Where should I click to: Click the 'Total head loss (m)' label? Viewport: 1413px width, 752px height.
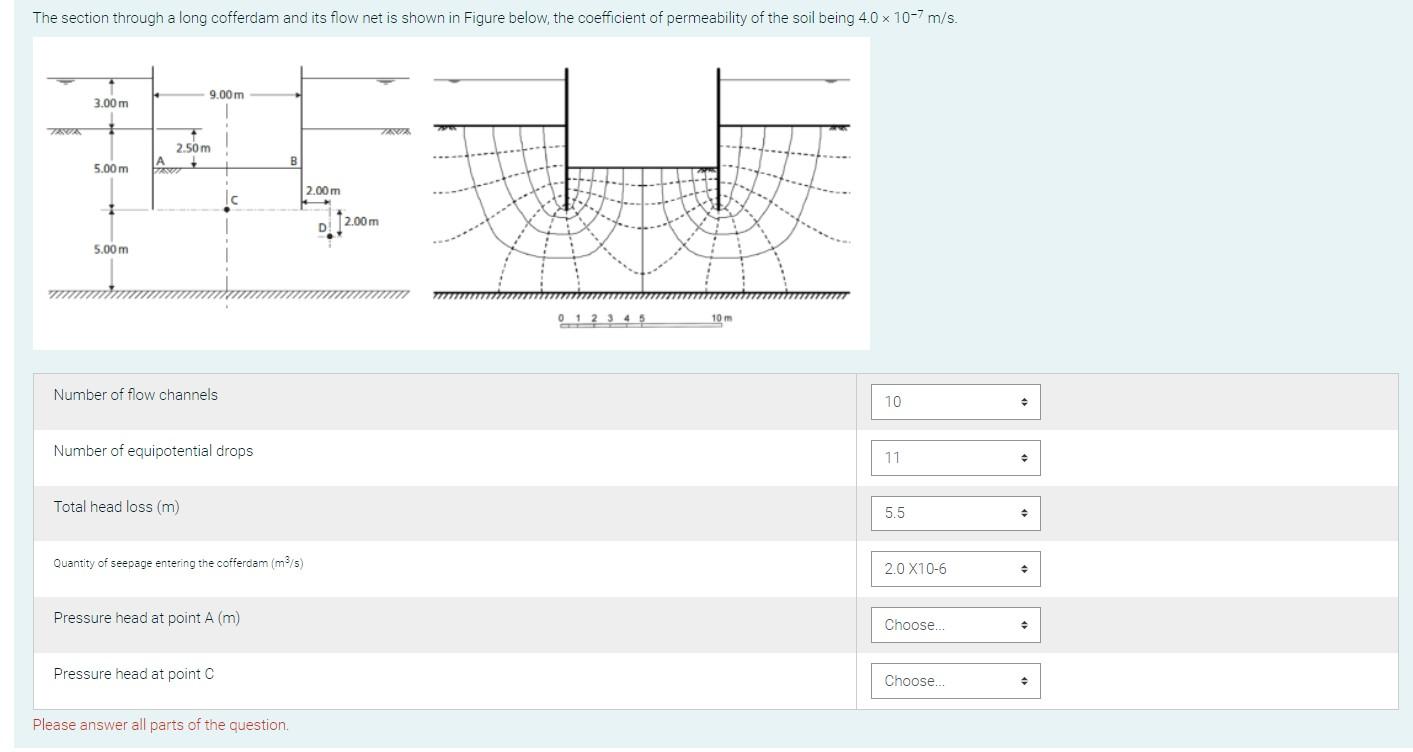117,507
